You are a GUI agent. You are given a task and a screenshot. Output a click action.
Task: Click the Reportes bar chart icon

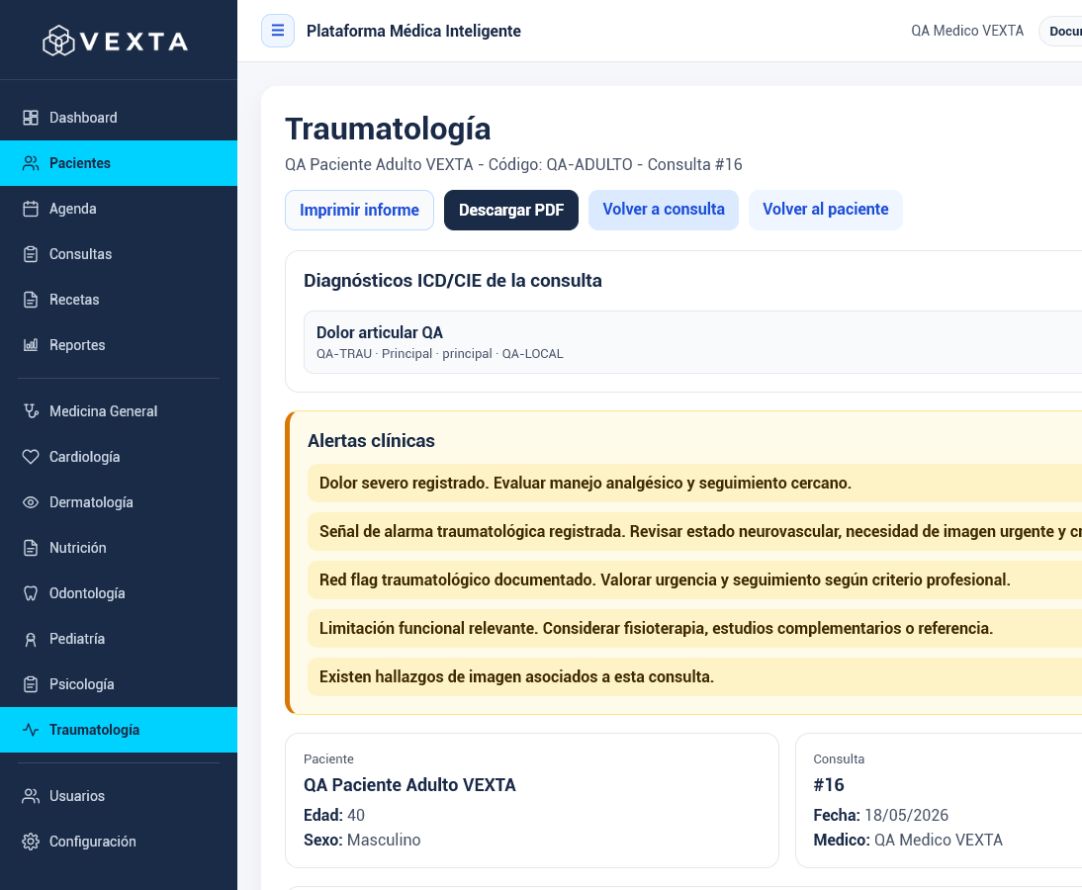click(30, 345)
